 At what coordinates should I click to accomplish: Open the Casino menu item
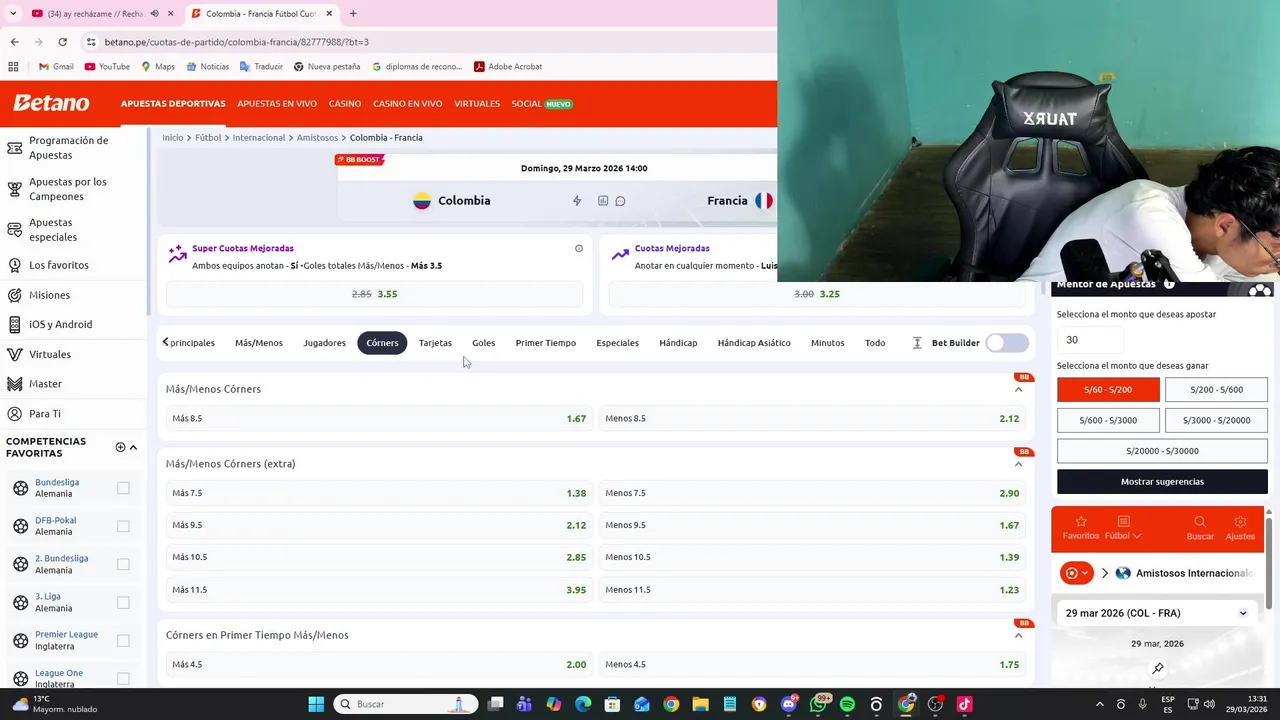[345, 104]
